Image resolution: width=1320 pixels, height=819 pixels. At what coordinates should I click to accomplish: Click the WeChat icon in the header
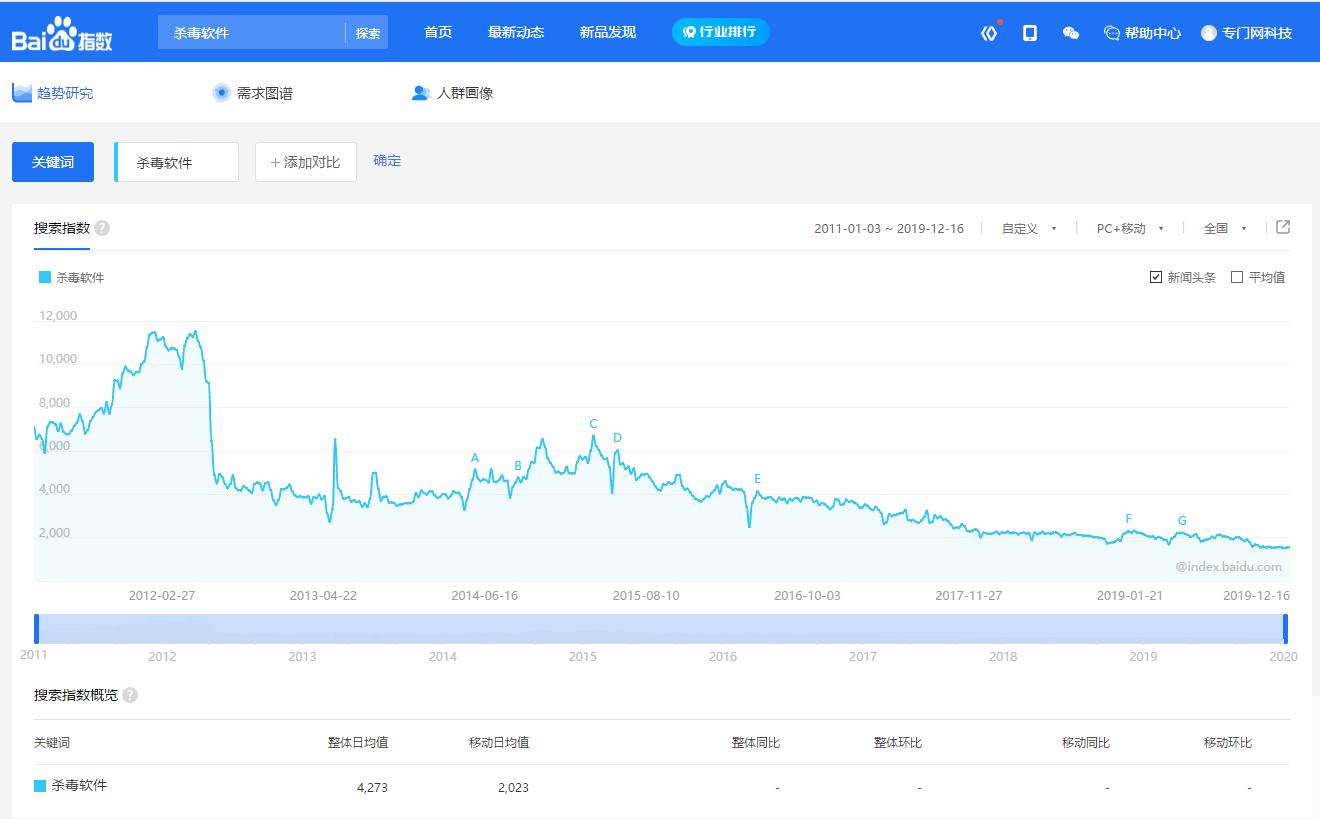(x=1070, y=33)
